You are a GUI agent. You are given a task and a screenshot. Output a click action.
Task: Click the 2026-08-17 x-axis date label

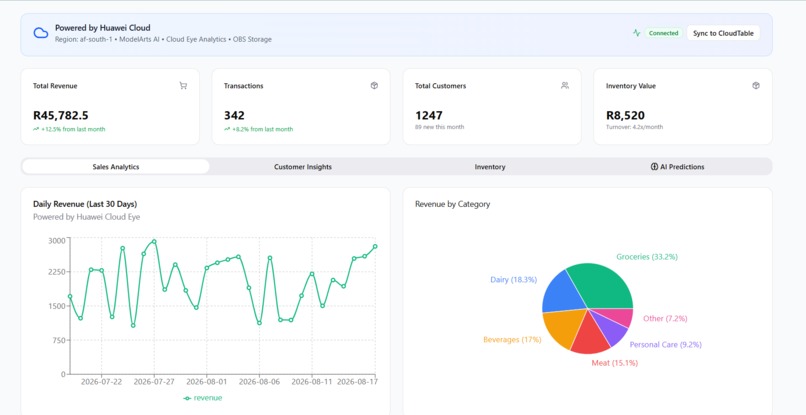[x=357, y=382]
